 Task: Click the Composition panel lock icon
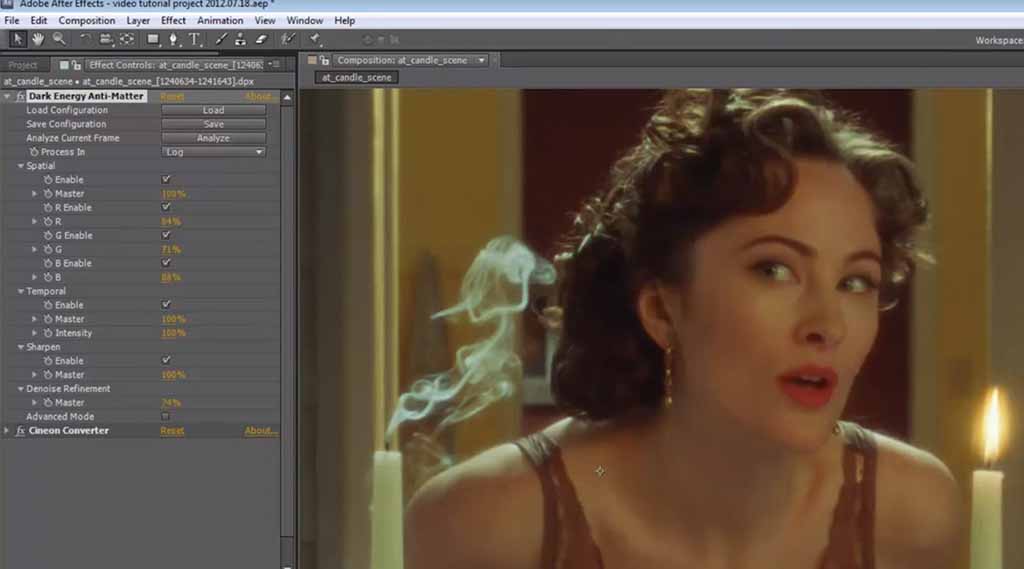(x=324, y=60)
